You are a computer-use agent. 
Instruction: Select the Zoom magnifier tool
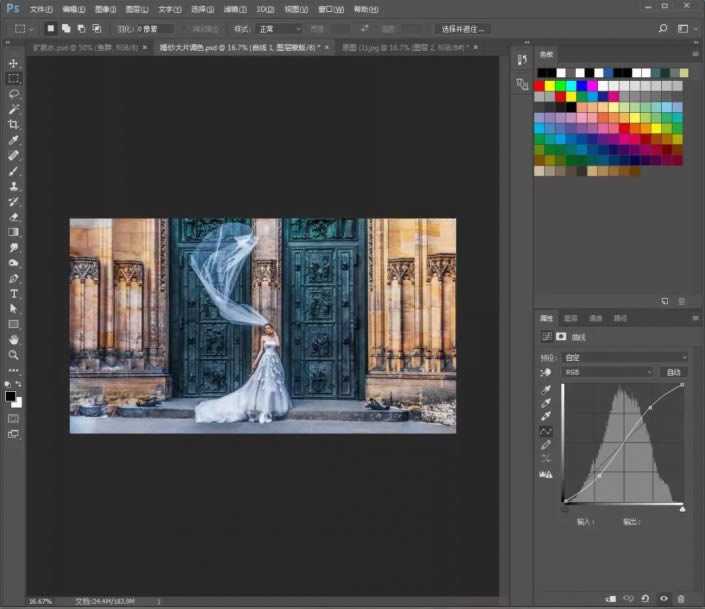click(x=14, y=355)
